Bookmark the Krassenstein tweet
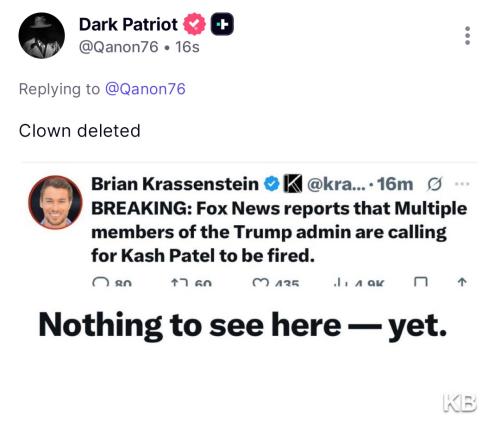This screenshot has width=500, height=445. 421,283
